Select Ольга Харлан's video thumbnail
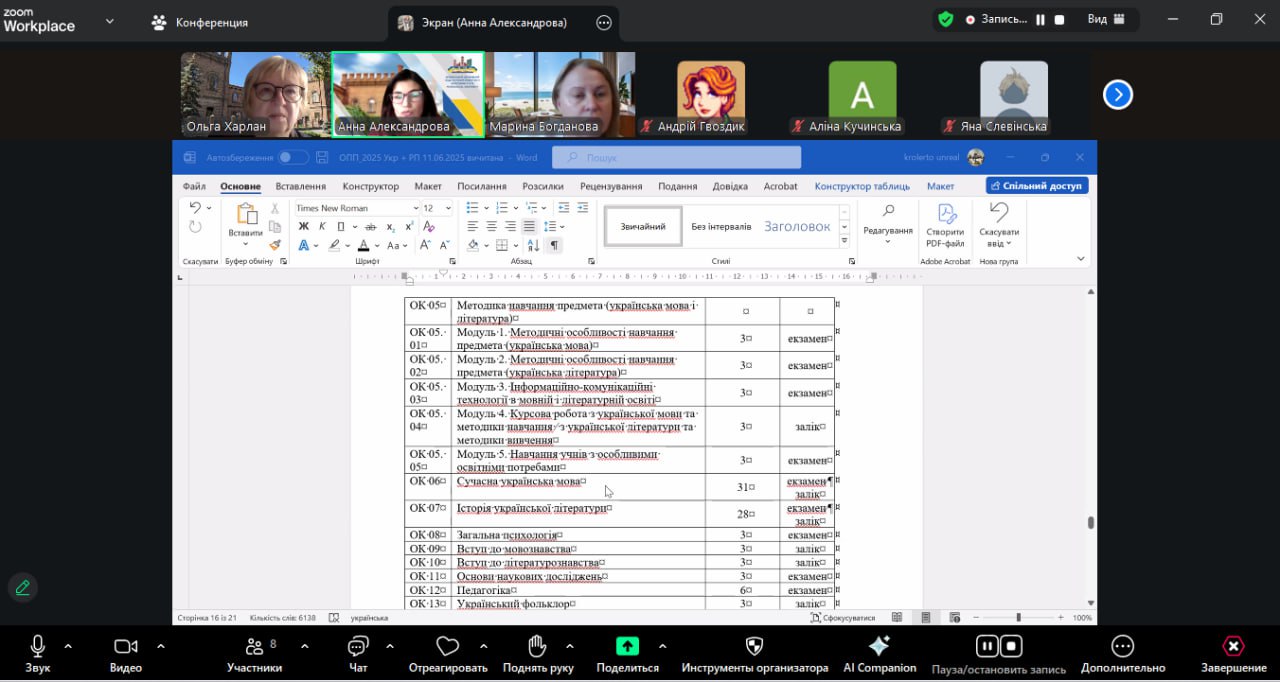 [255, 94]
